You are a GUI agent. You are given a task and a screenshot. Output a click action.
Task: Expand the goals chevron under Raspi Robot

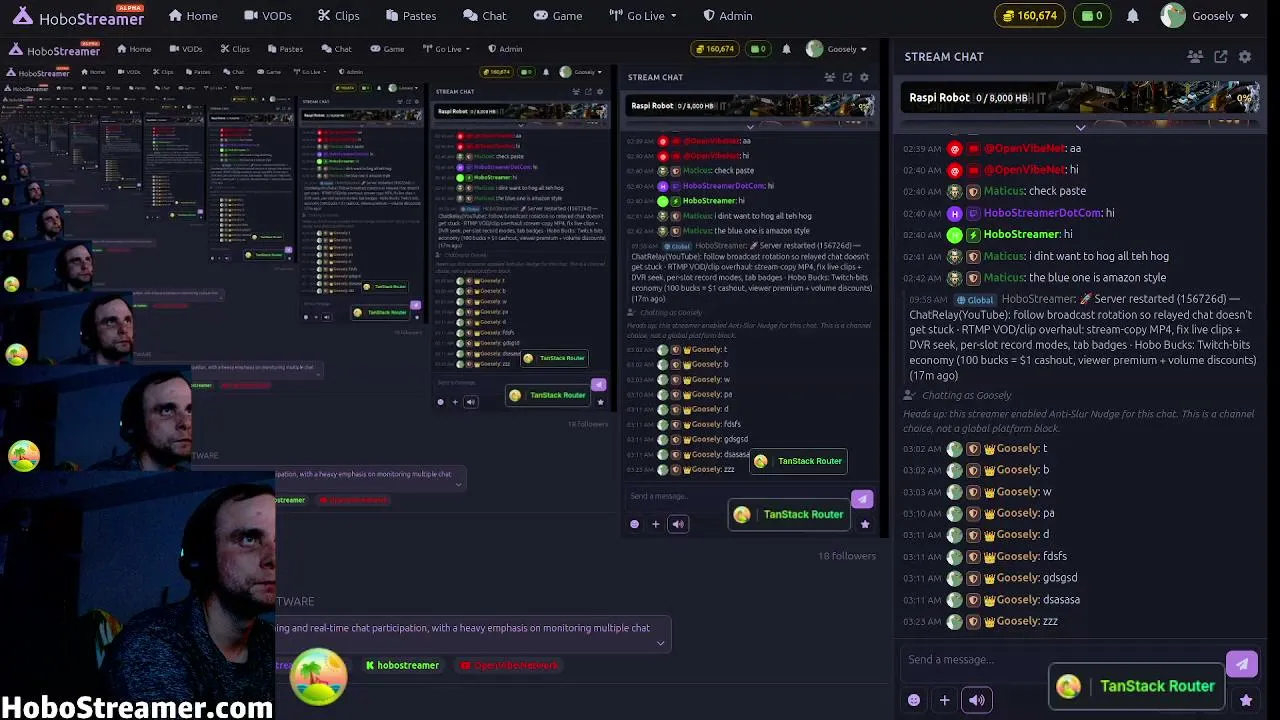[1080, 128]
